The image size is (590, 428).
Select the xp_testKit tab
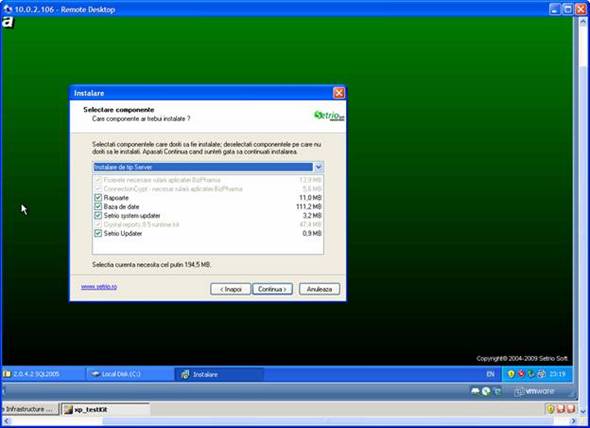(105, 410)
